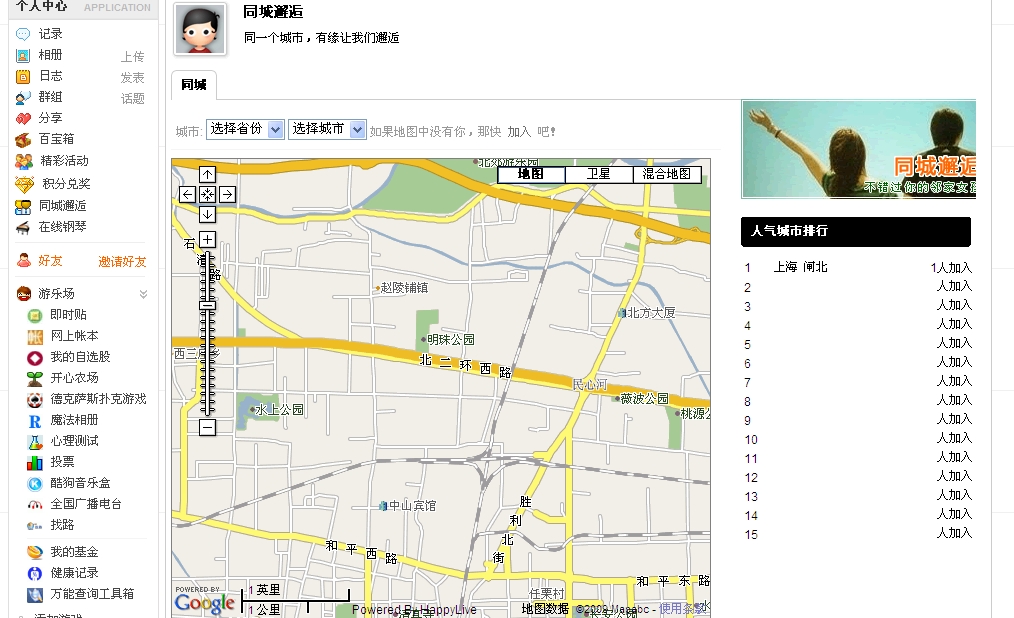Open the 在线钢琴 piano icon

(x=23, y=228)
